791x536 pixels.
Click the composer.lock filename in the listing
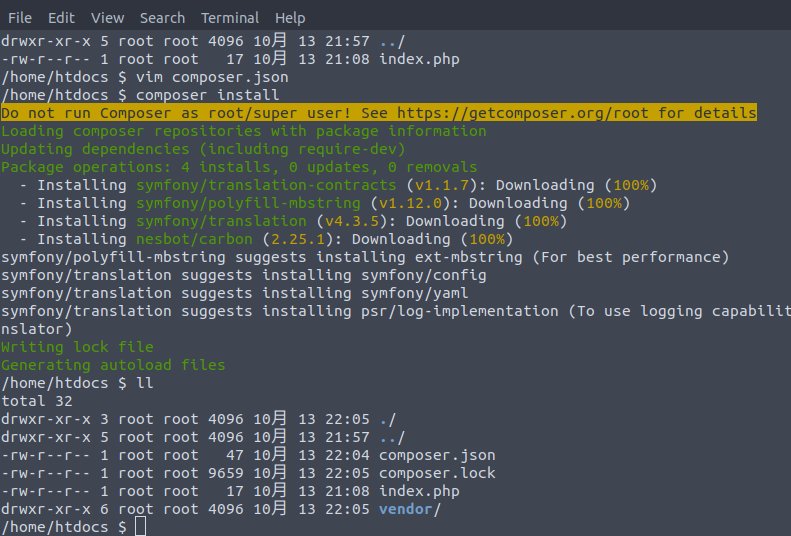click(437, 473)
